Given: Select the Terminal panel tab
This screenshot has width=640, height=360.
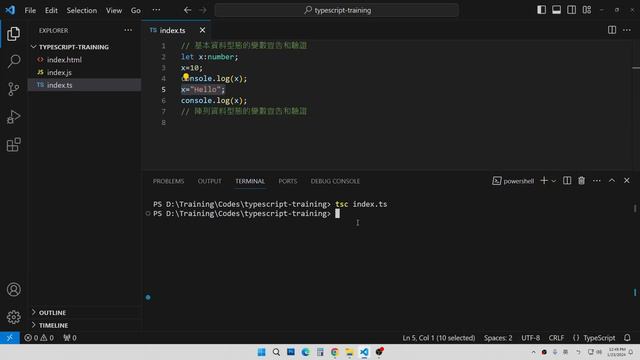Looking at the screenshot, I should pos(250,181).
